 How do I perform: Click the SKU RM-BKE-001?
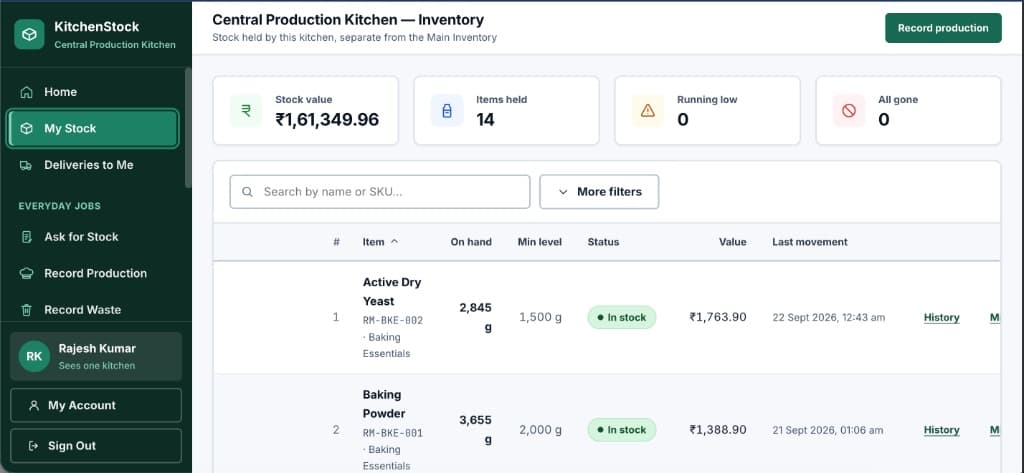tap(392, 433)
